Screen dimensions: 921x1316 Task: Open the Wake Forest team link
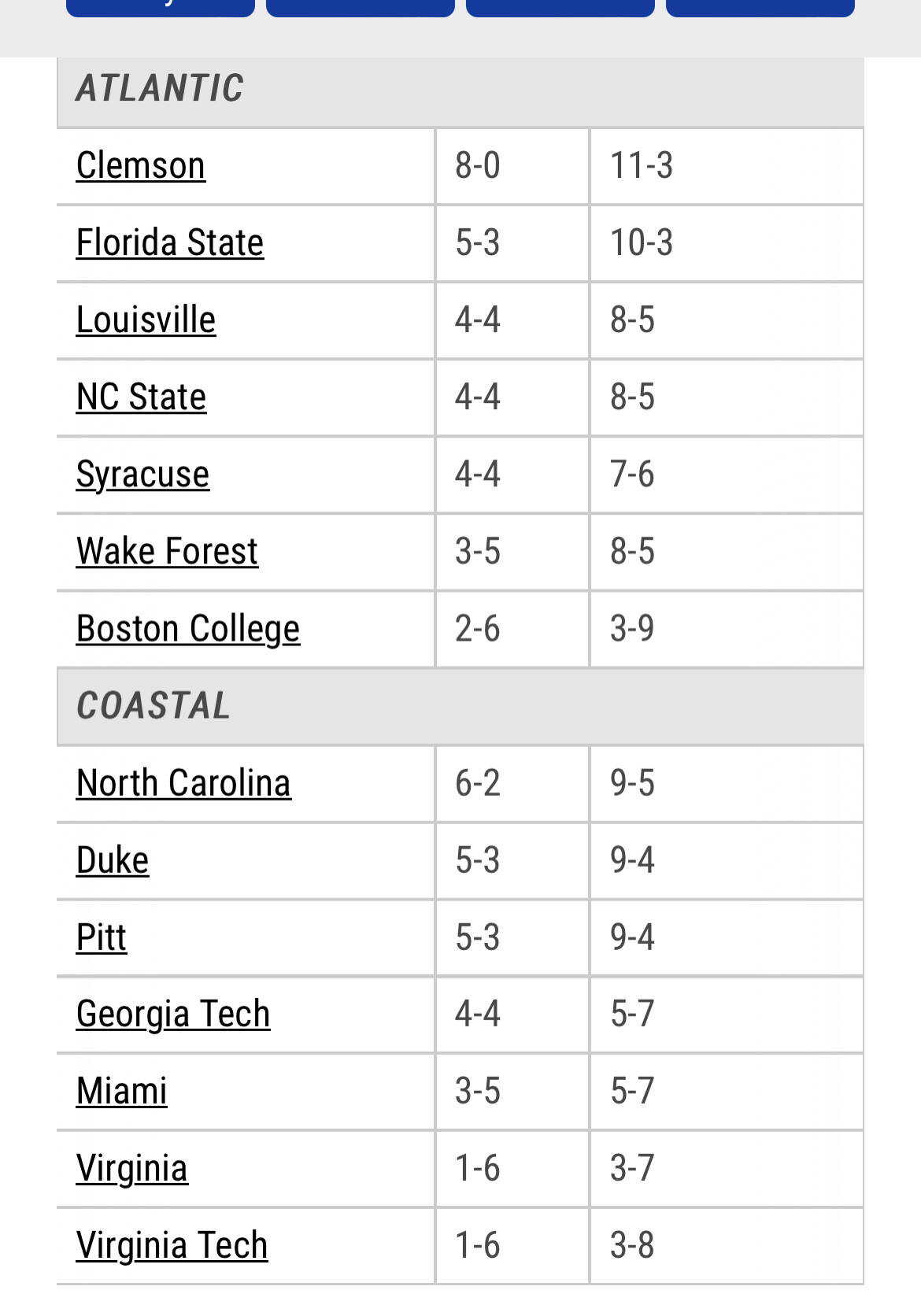[x=168, y=552]
